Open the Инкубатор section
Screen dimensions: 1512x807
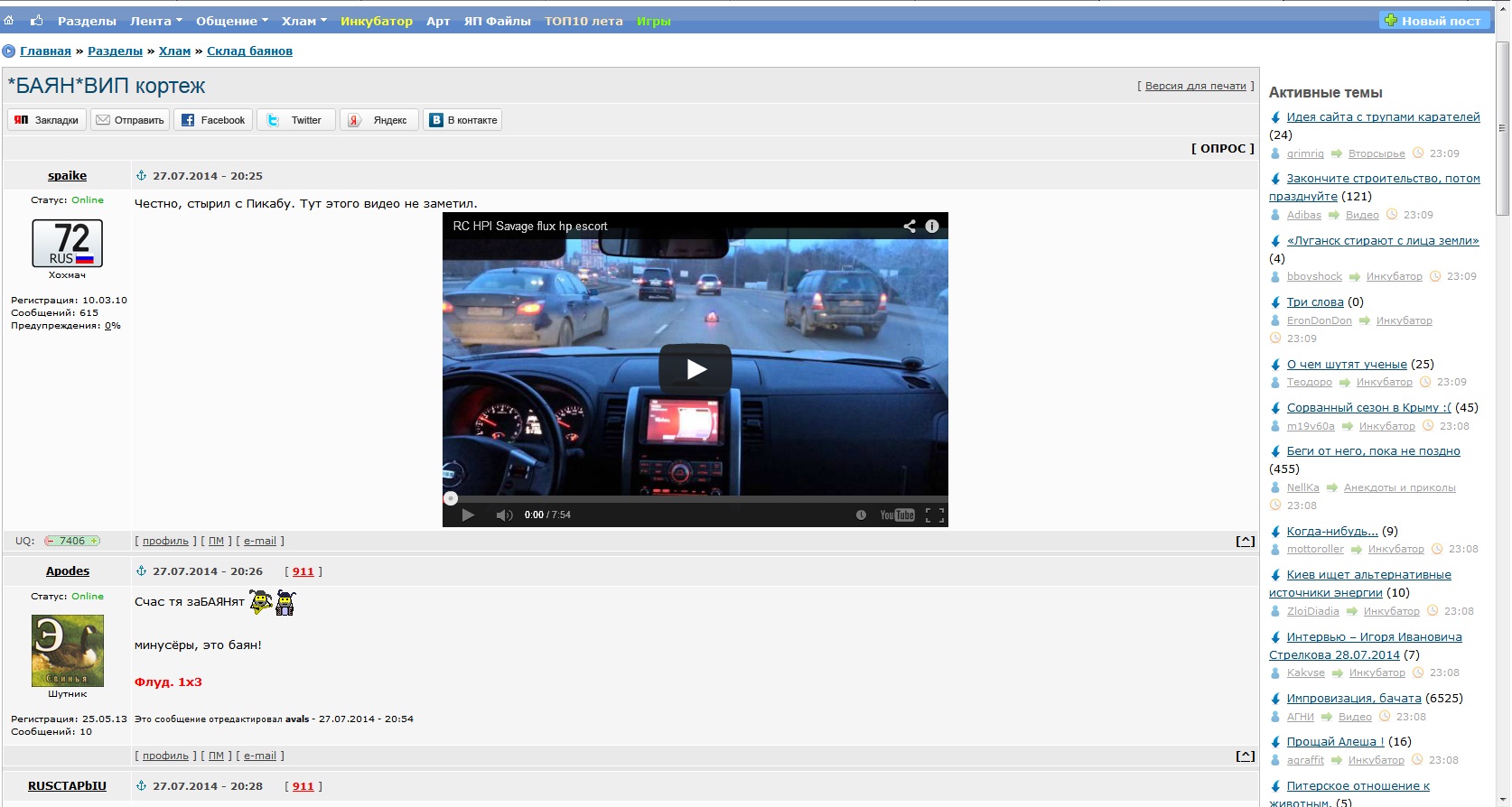click(x=377, y=21)
